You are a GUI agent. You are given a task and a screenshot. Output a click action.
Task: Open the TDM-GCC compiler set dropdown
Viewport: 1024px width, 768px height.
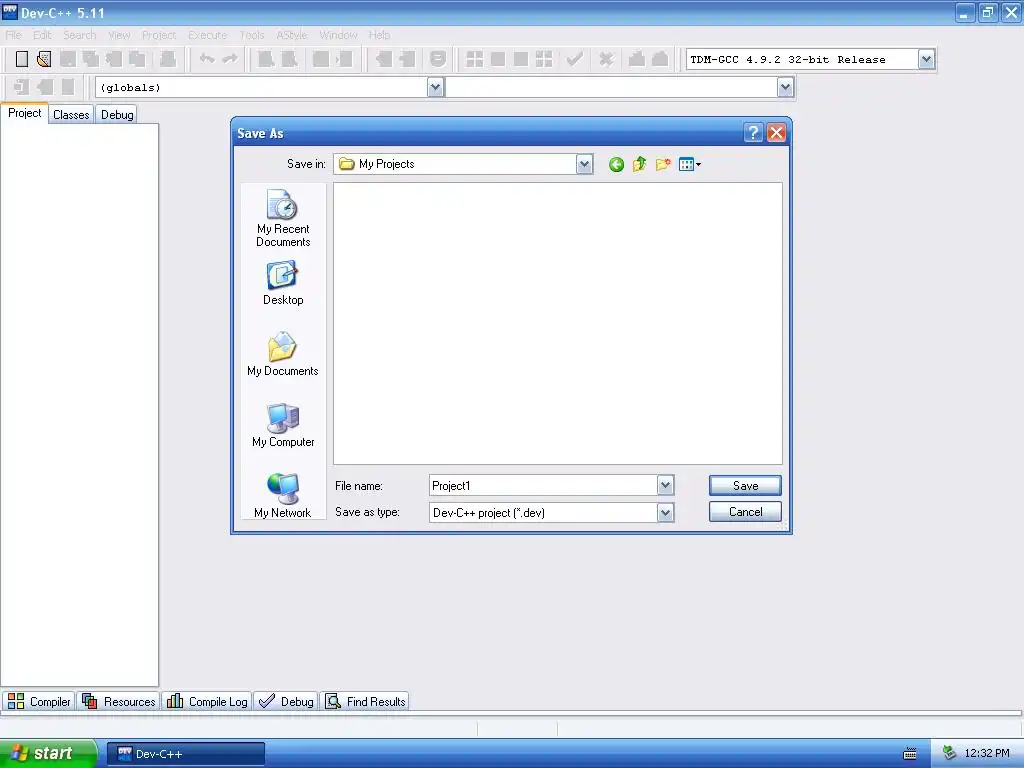pyautogui.click(x=926, y=59)
